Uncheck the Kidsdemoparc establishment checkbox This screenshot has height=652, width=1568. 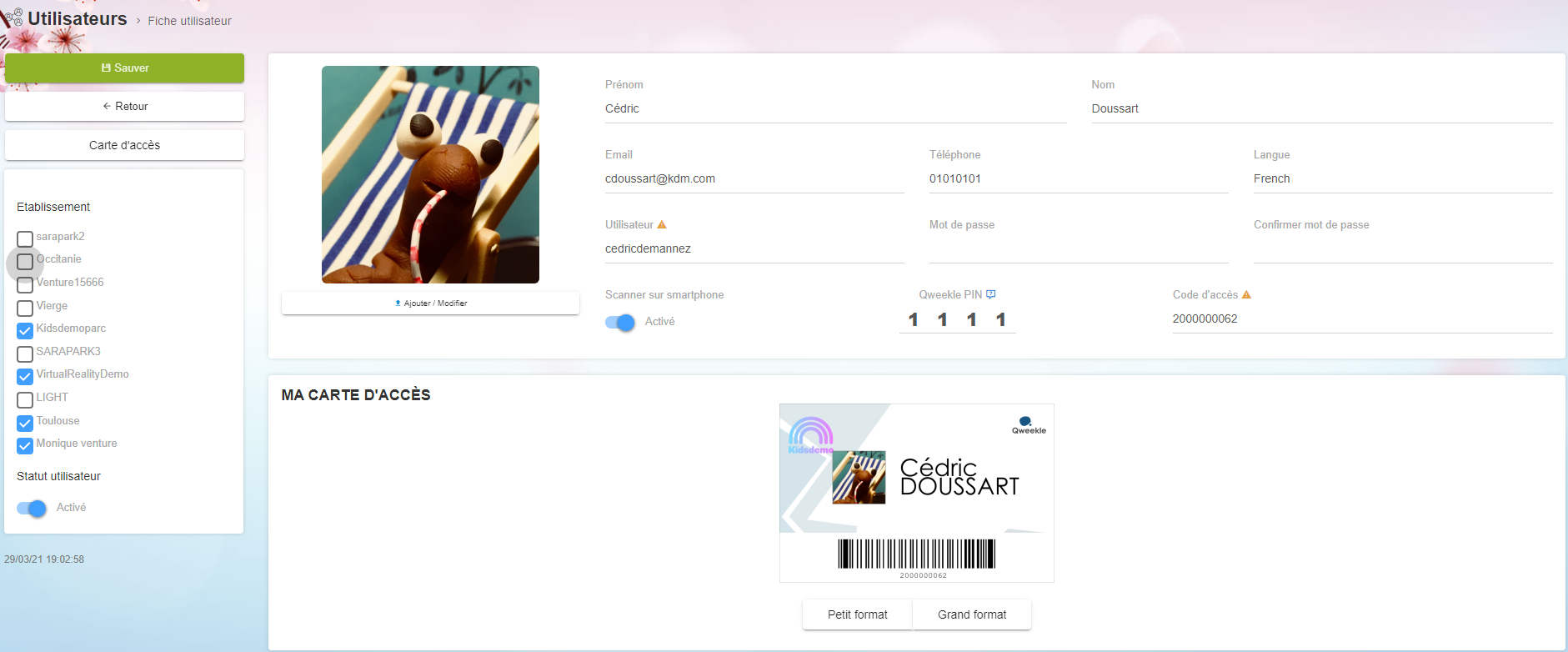tap(25, 330)
